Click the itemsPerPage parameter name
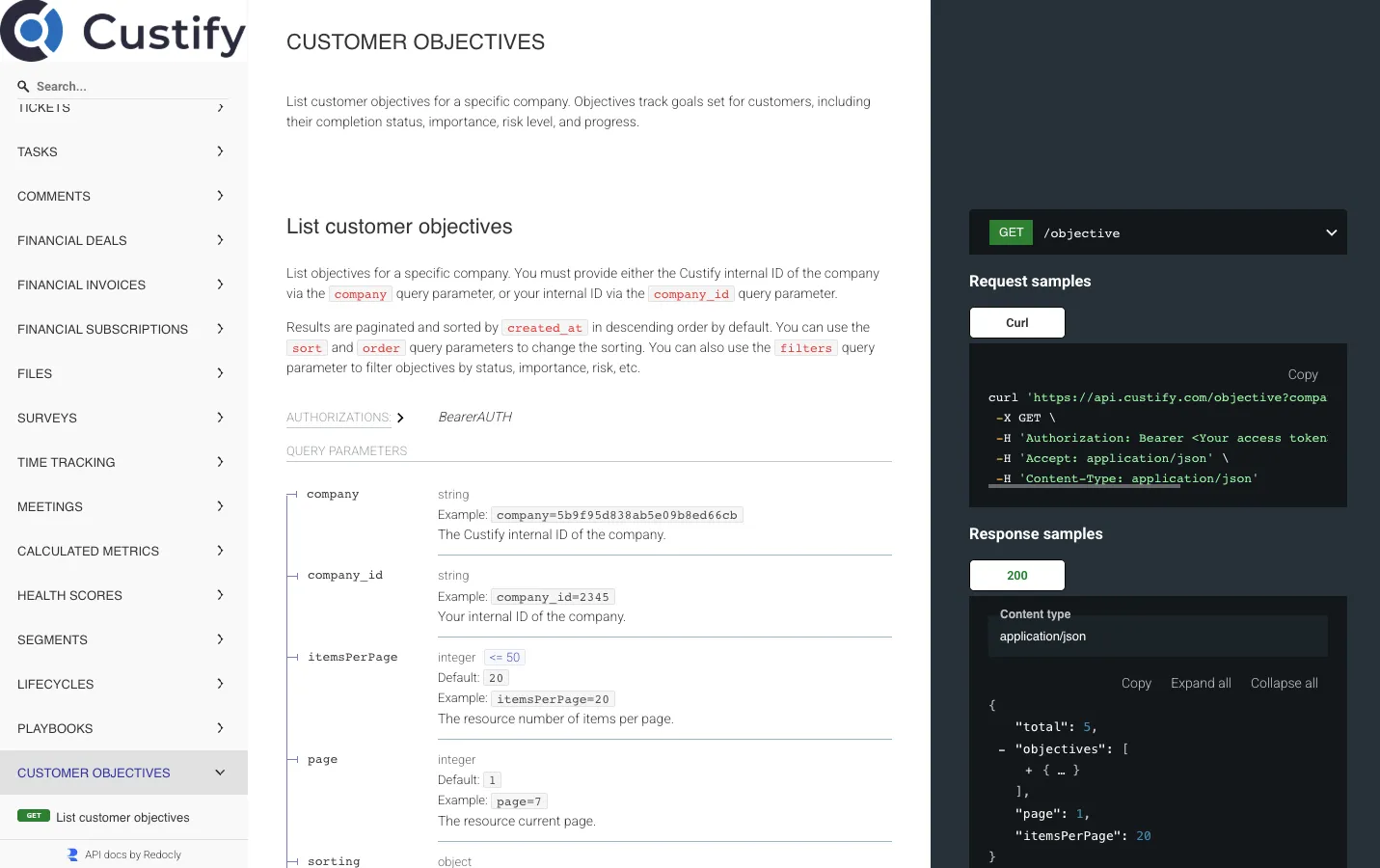 point(353,658)
